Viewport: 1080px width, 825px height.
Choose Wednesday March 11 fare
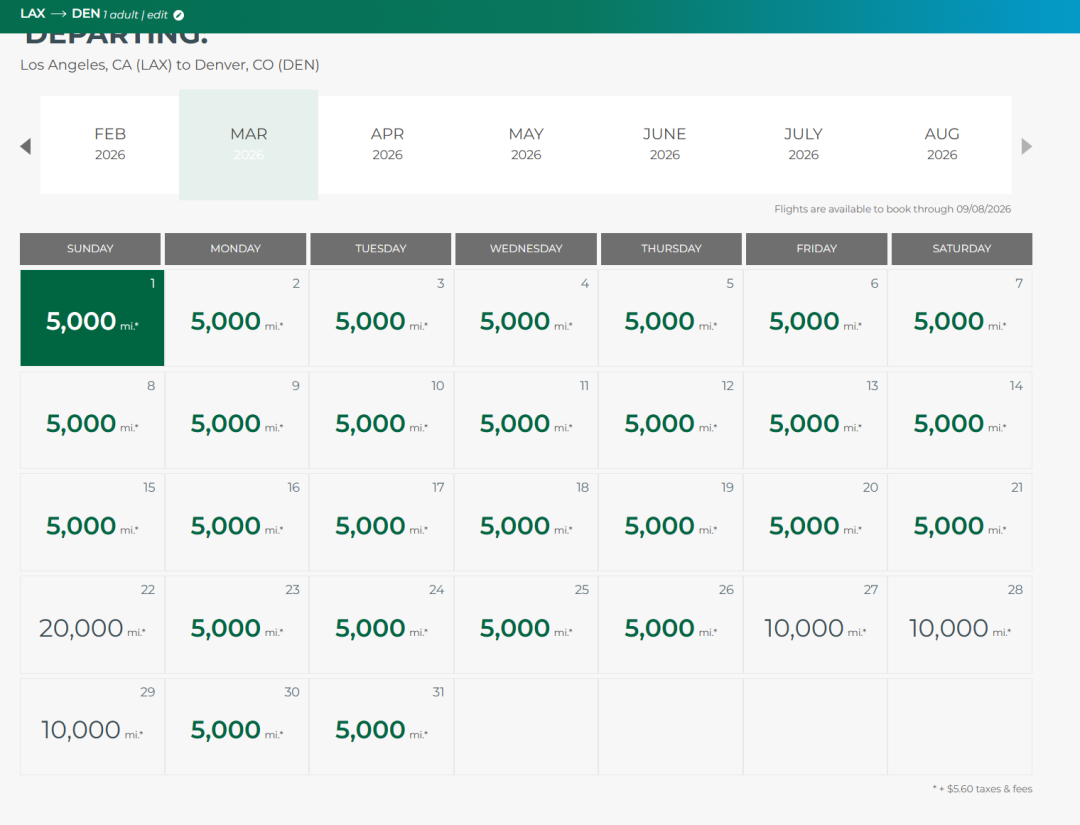click(526, 421)
